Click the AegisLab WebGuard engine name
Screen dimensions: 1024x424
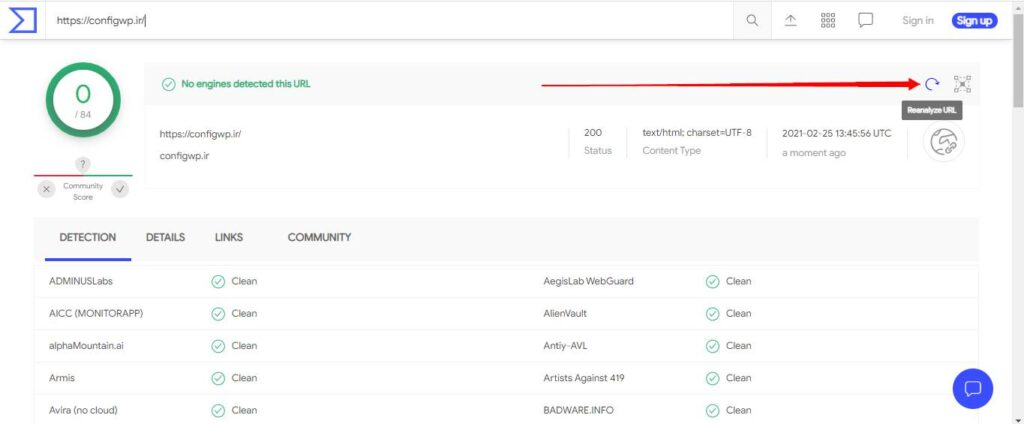[588, 282]
